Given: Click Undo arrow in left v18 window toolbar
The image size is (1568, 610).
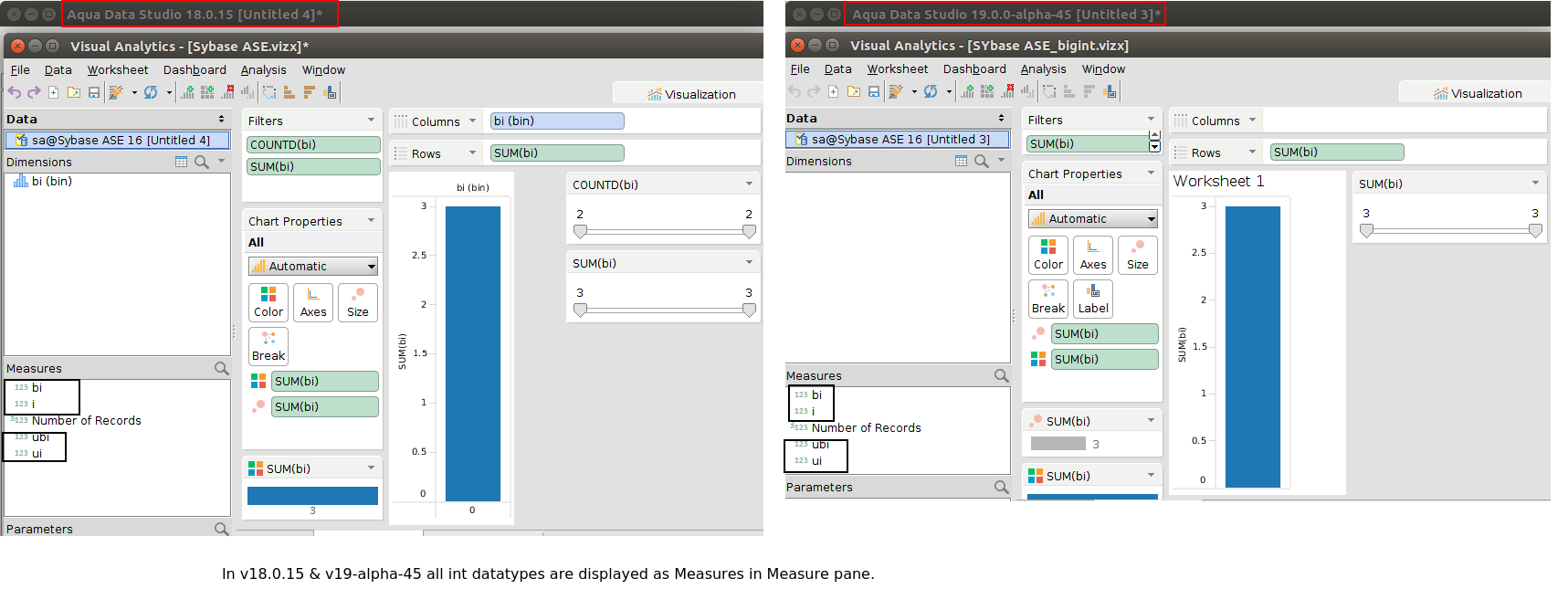Looking at the screenshot, I should 15,92.
